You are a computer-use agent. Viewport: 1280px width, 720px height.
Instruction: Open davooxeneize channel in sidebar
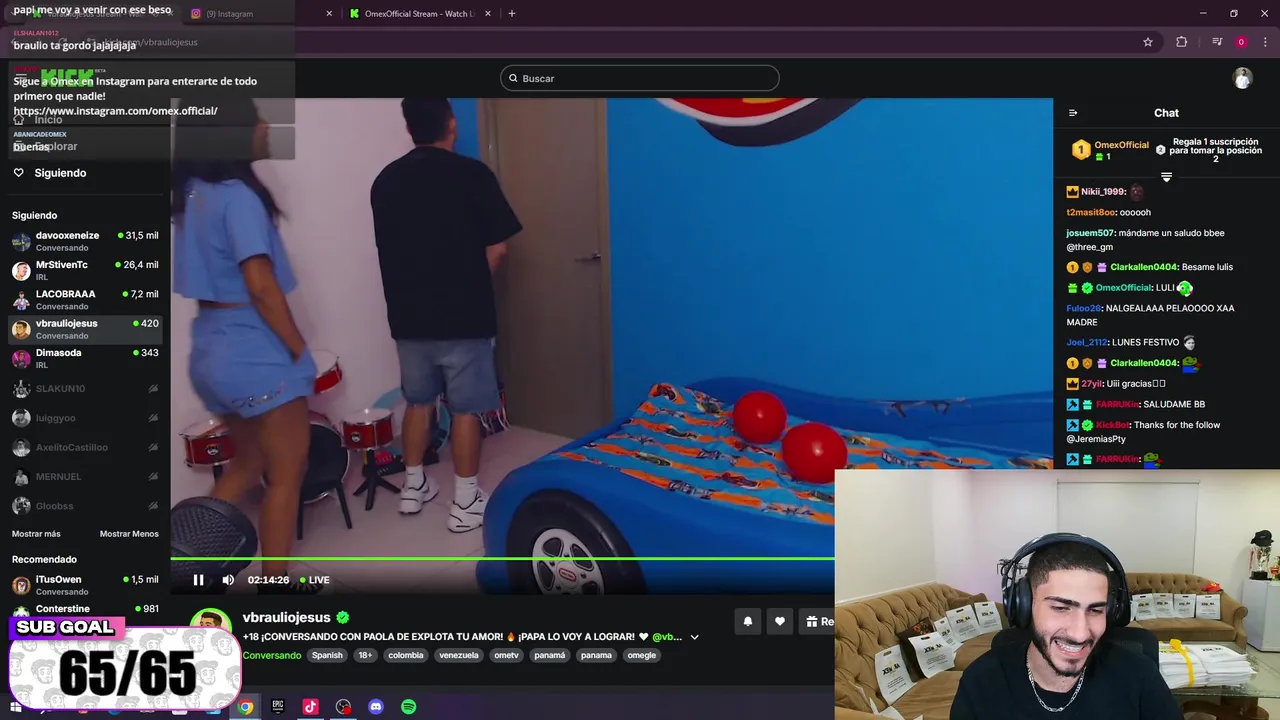click(x=85, y=241)
